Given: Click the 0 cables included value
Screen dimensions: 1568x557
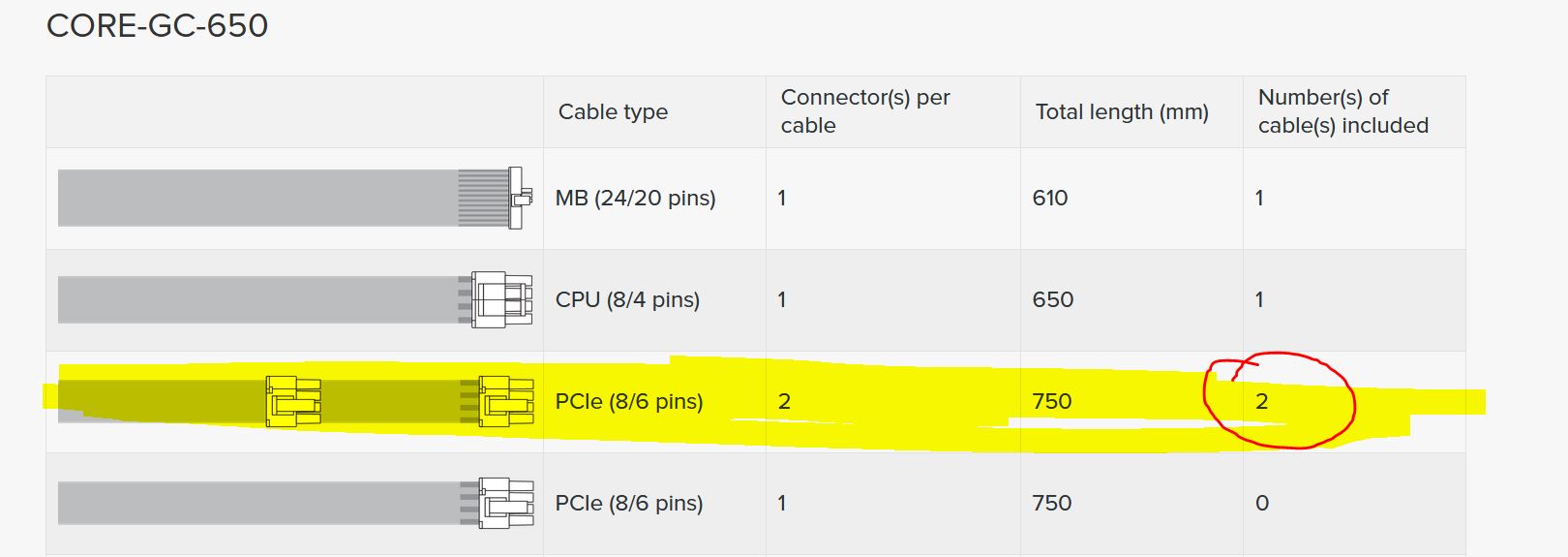Looking at the screenshot, I should 1262,504.
